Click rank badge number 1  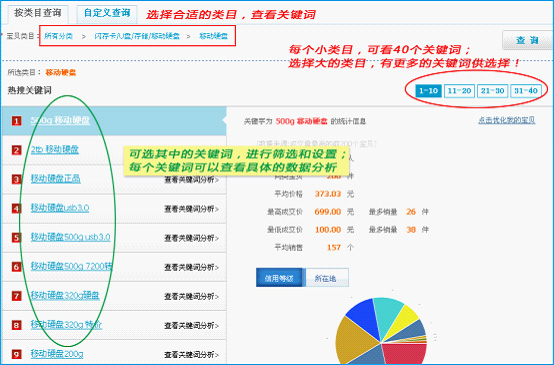16,121
